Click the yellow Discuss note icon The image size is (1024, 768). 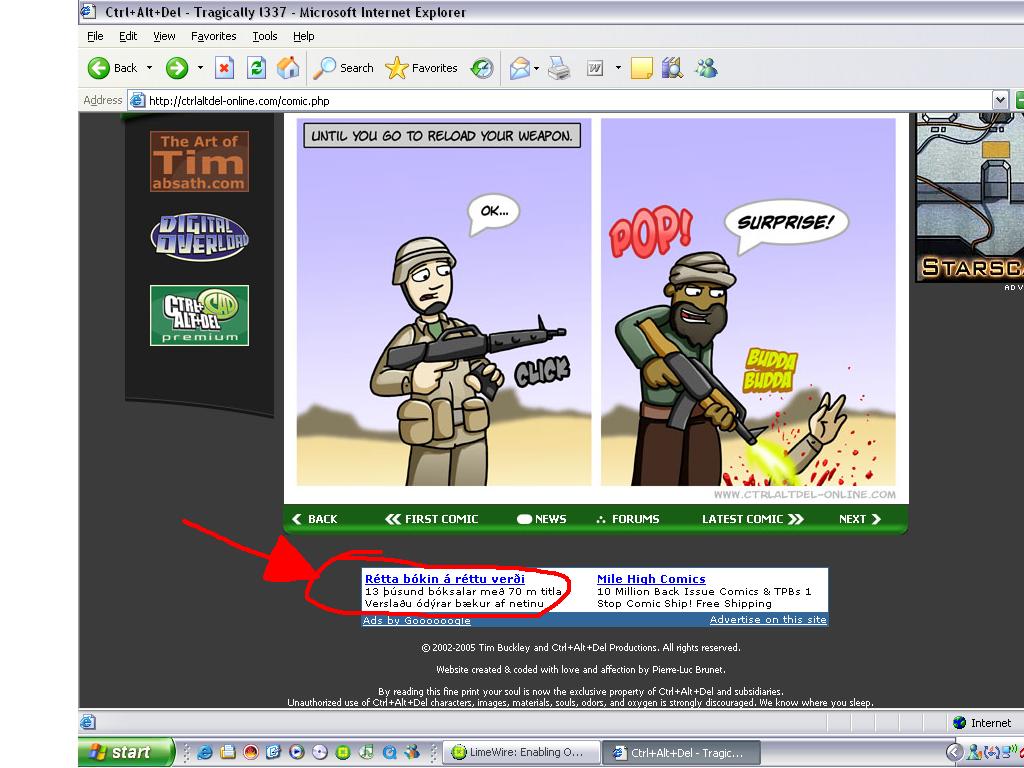641,68
